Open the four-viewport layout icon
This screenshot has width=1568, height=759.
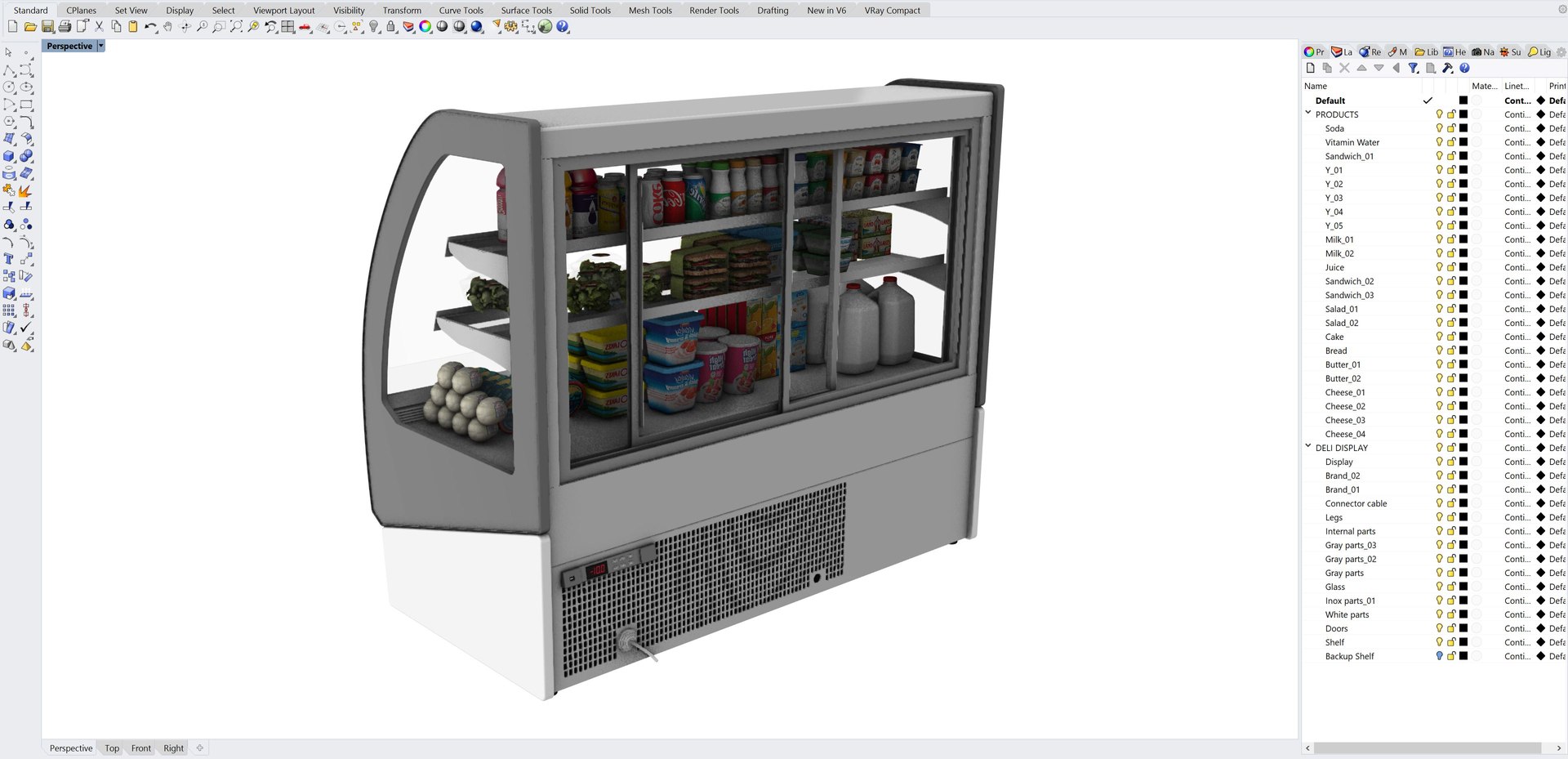[x=287, y=27]
